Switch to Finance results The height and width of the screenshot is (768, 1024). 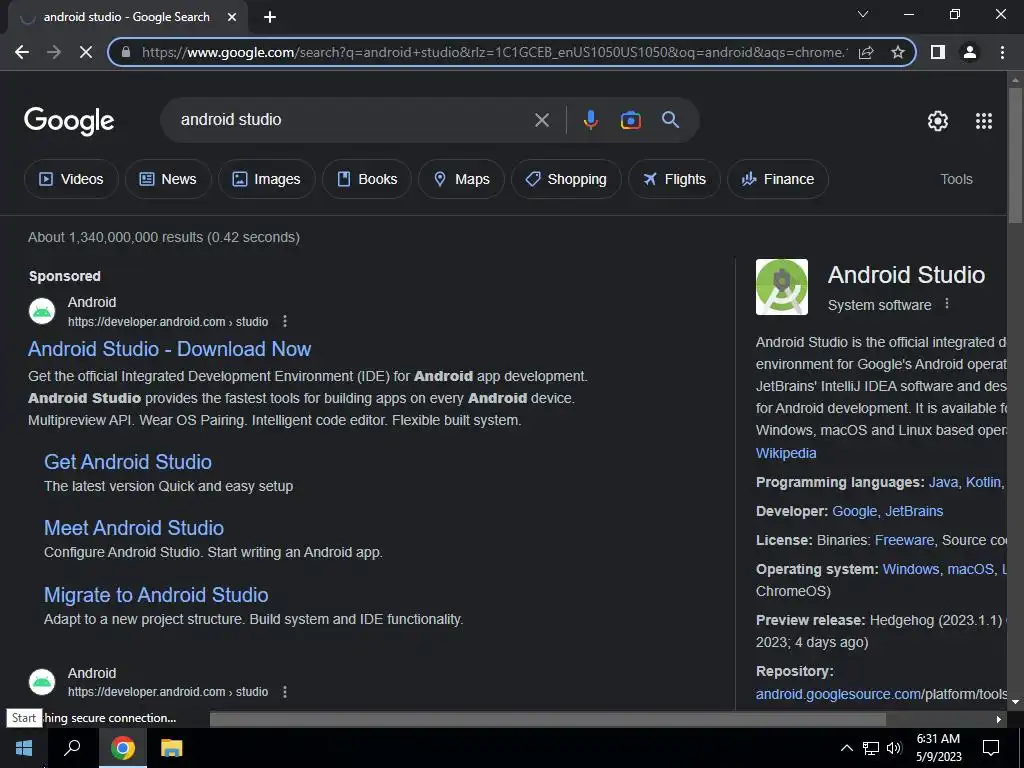[778, 179]
